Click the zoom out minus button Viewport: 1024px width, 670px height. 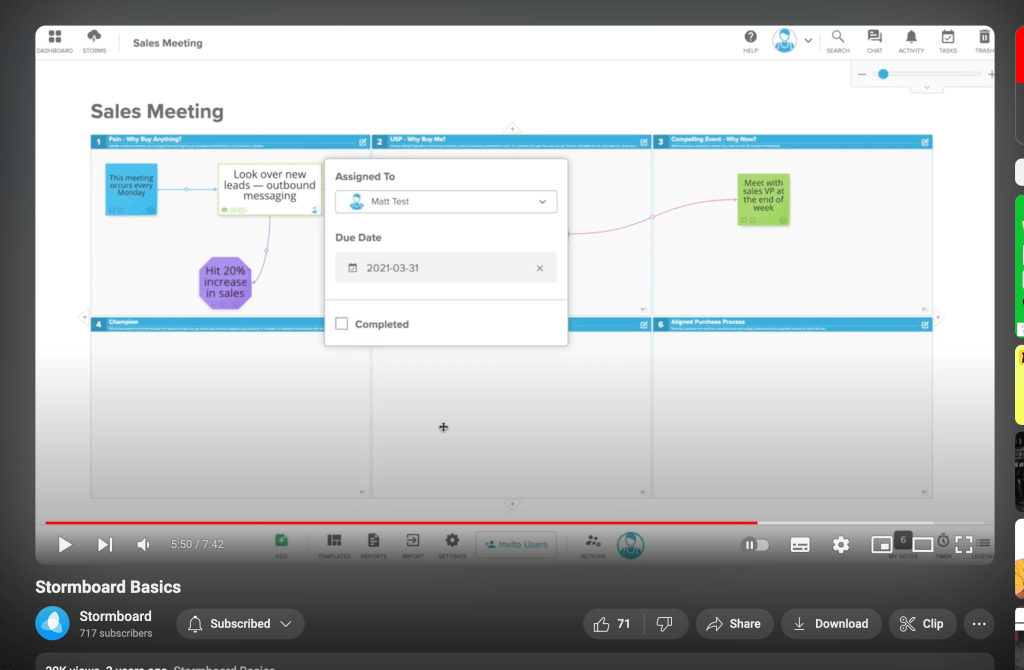tap(862, 74)
